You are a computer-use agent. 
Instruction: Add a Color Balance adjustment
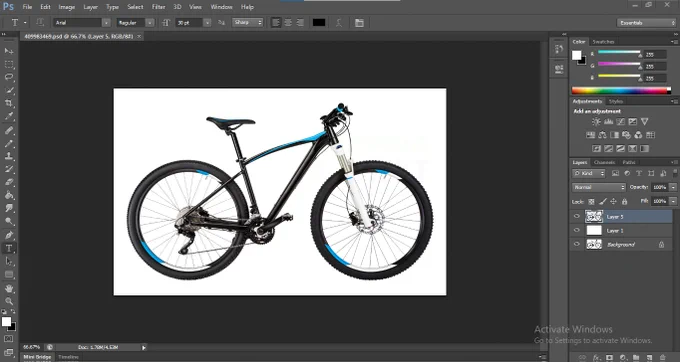(x=602, y=135)
